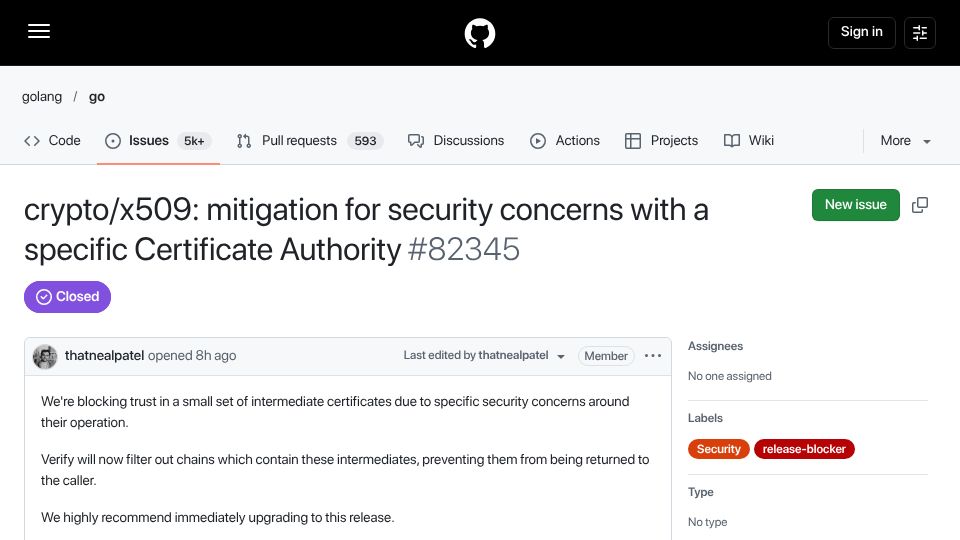The height and width of the screenshot is (540, 960).
Task: Switch to the Issues tab
Action: point(158,141)
